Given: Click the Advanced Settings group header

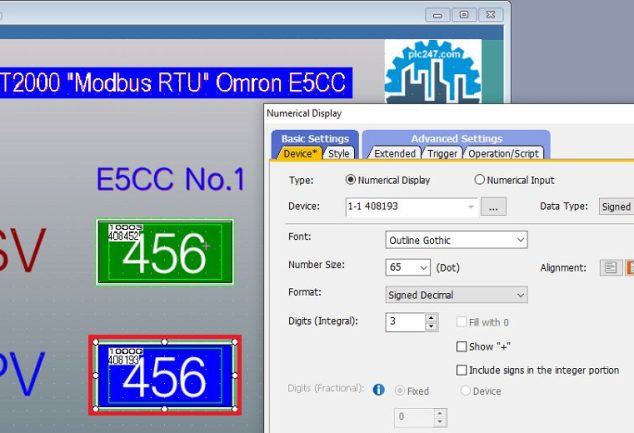Looking at the screenshot, I should [456, 139].
